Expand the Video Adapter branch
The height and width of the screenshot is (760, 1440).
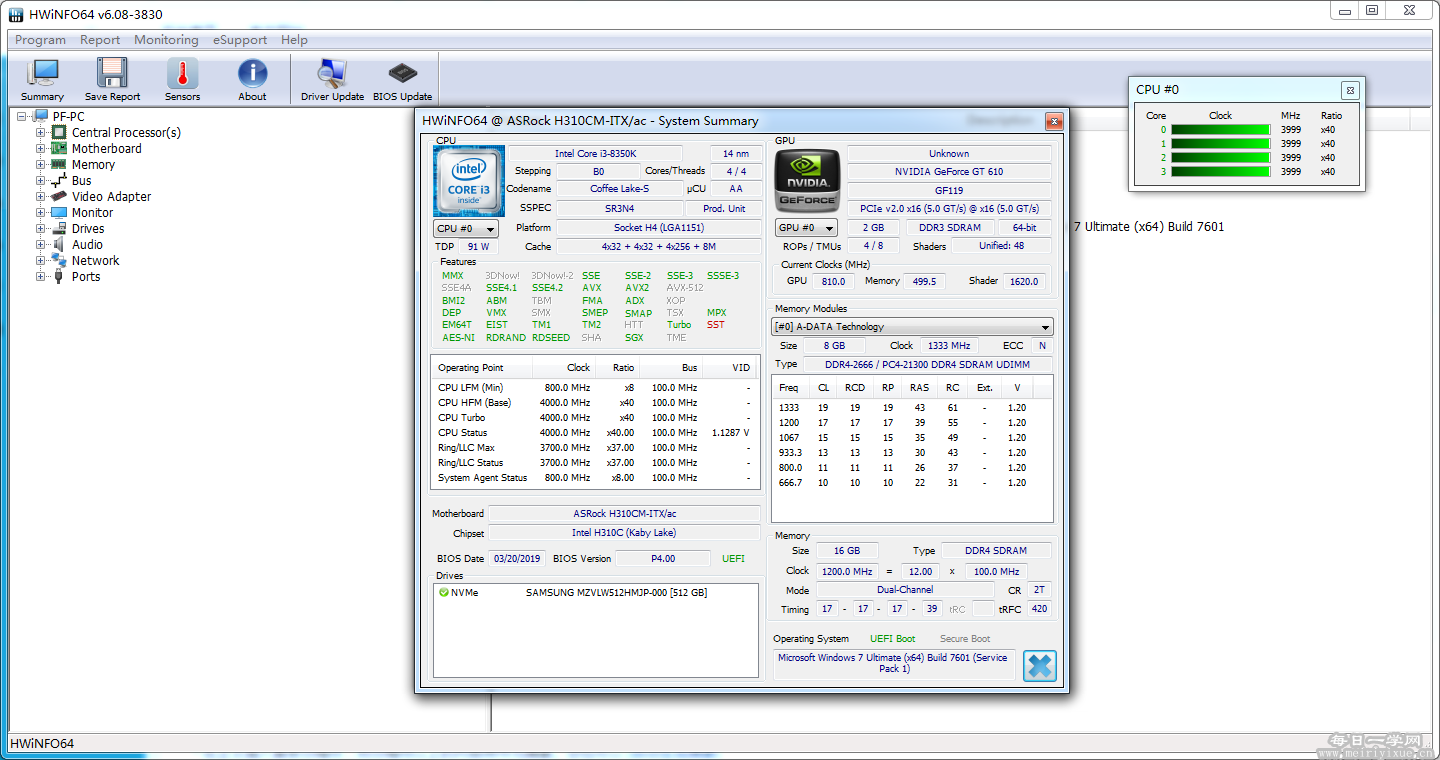click(41, 196)
